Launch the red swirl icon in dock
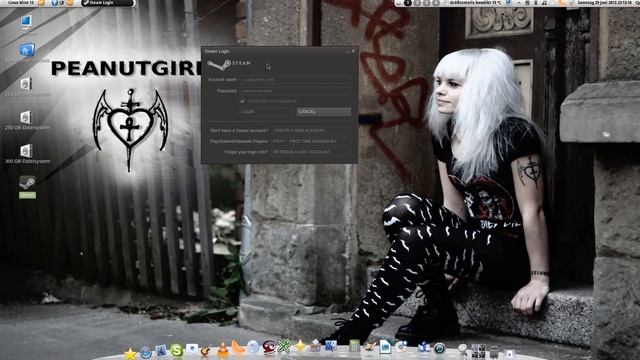This screenshot has height=360, width=640. (269, 347)
